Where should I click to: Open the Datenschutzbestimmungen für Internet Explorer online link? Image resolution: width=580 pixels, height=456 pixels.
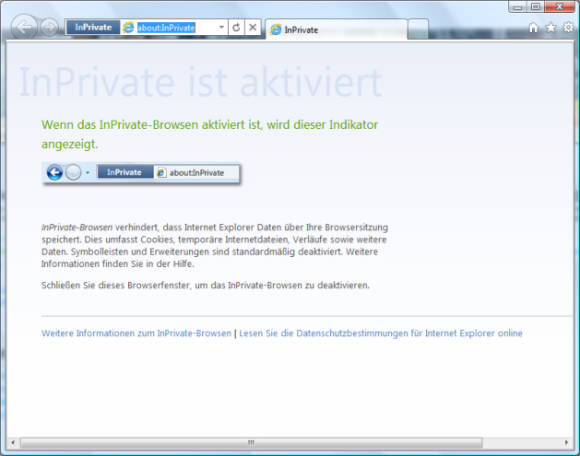click(381, 333)
